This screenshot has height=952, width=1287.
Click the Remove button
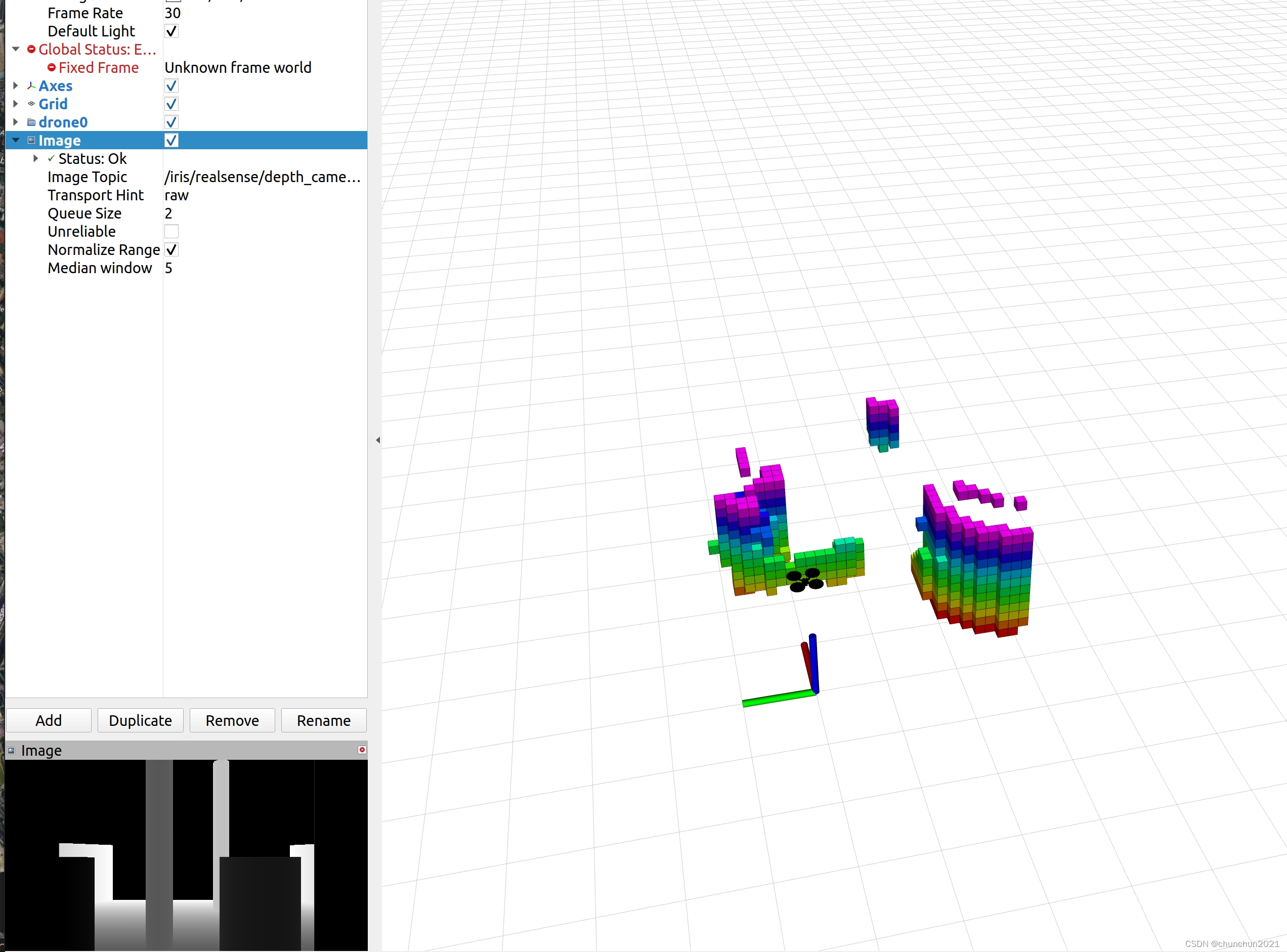coord(232,720)
